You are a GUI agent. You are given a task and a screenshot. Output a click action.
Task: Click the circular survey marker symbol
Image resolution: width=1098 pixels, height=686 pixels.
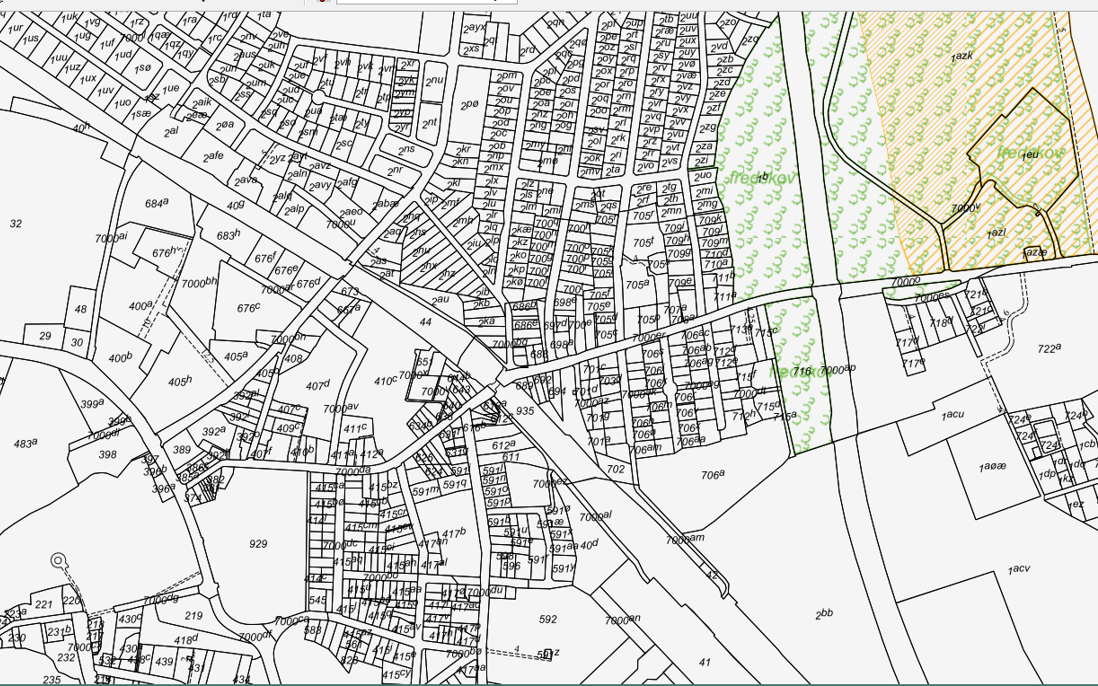58,560
